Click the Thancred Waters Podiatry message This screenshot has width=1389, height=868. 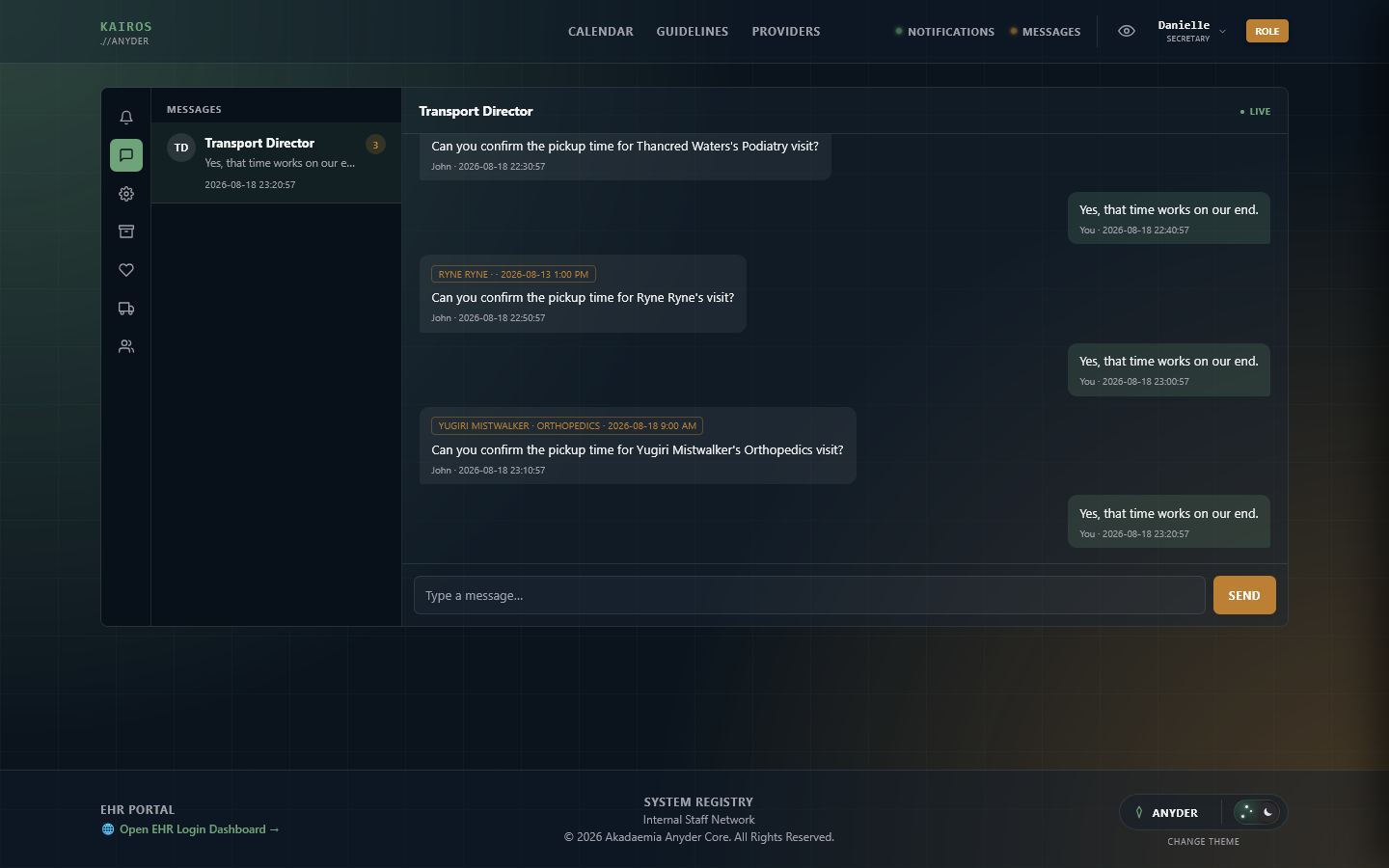pyautogui.click(x=625, y=155)
